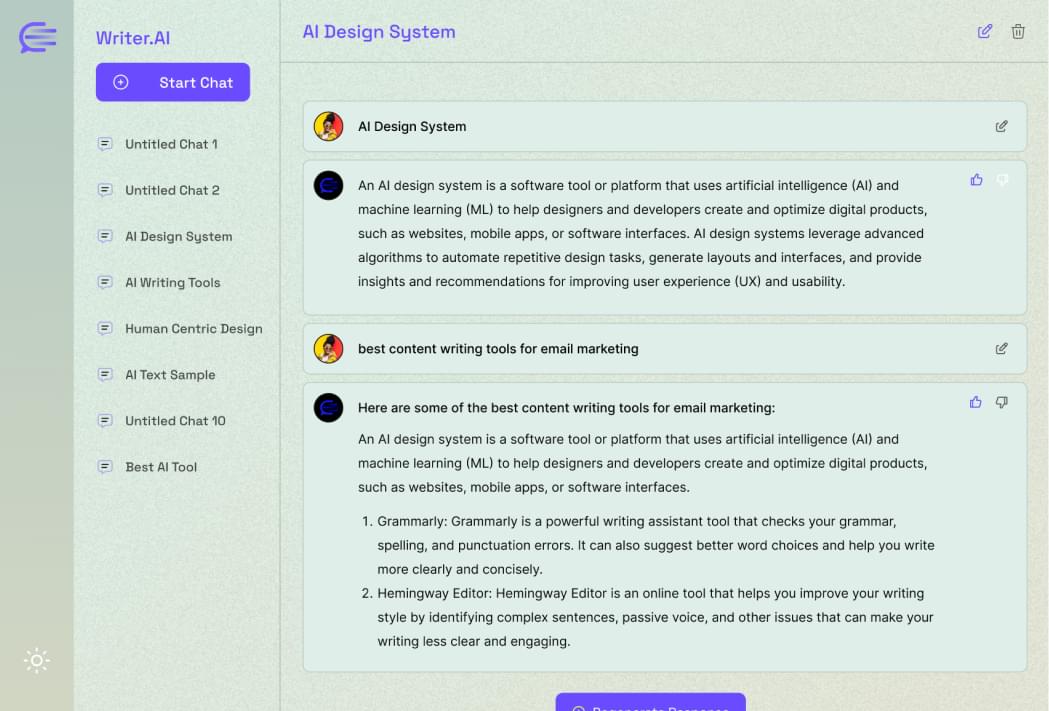Screen dimensions: 1049x711
Task: Open the AI Design System chat
Action: [x=178, y=237]
